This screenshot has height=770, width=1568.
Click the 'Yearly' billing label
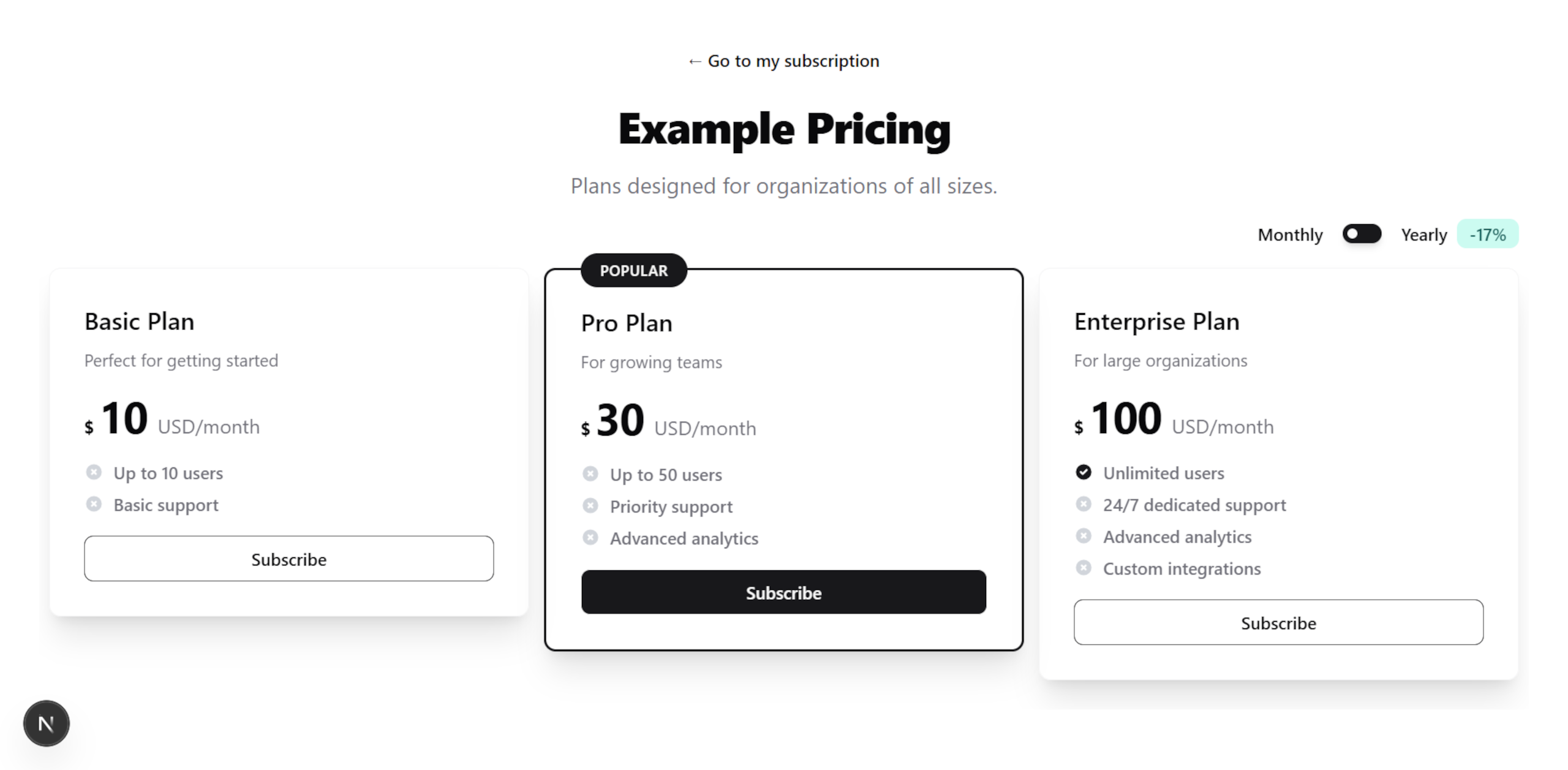(1424, 234)
